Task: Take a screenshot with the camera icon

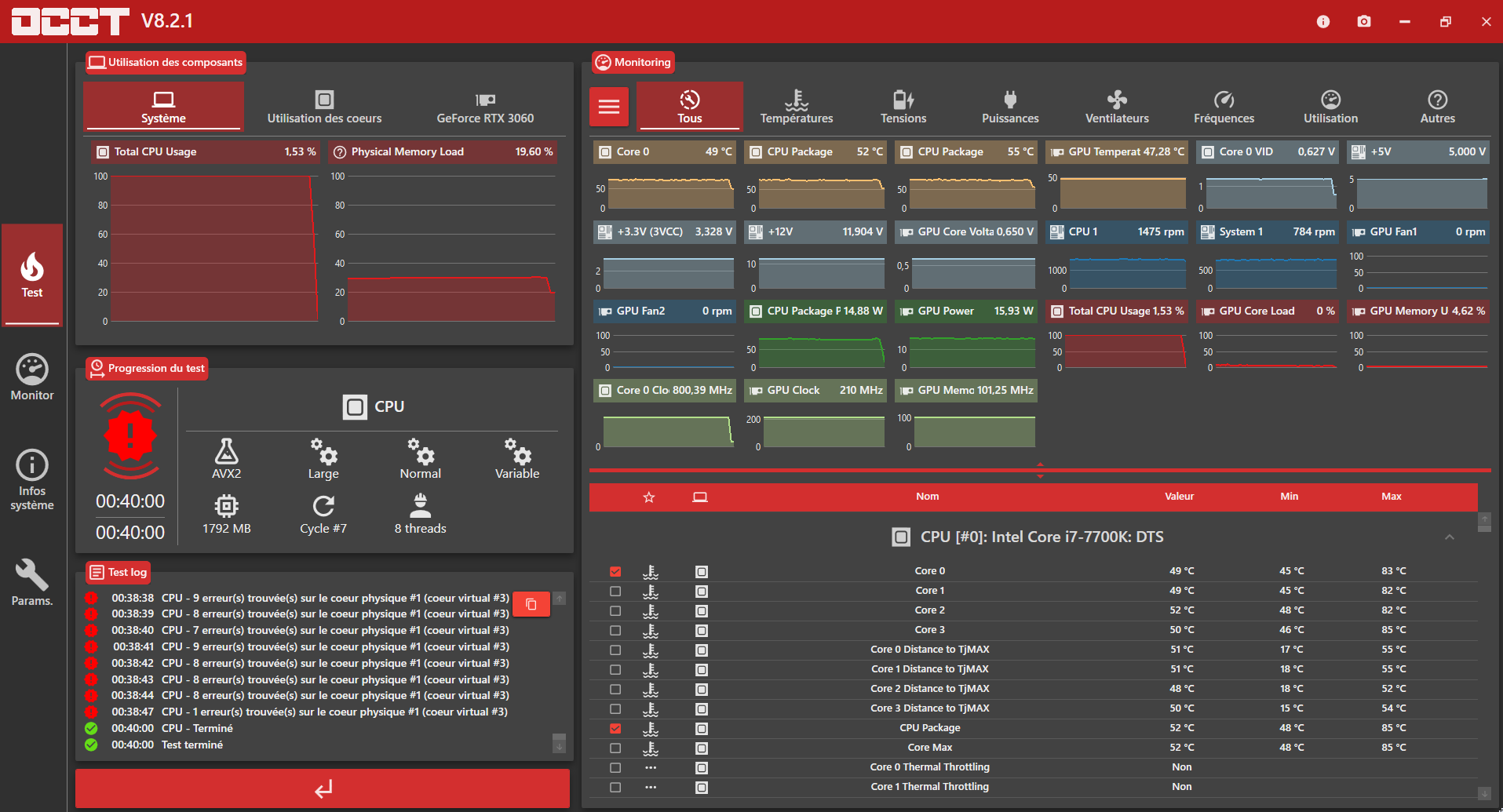Action: (1364, 21)
